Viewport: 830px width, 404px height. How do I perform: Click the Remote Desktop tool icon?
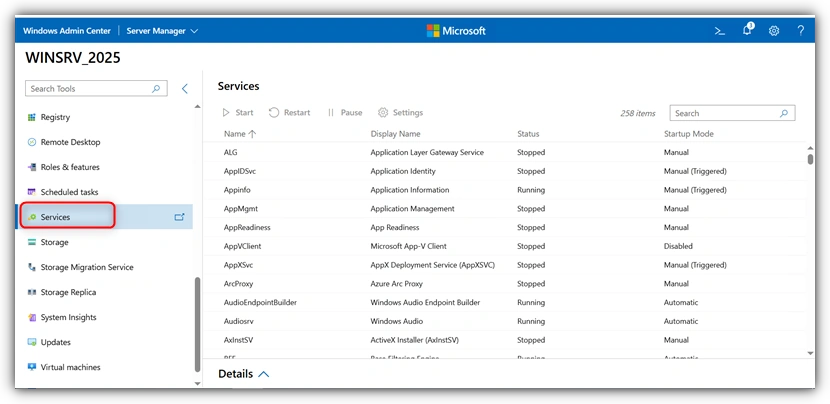pos(32,142)
